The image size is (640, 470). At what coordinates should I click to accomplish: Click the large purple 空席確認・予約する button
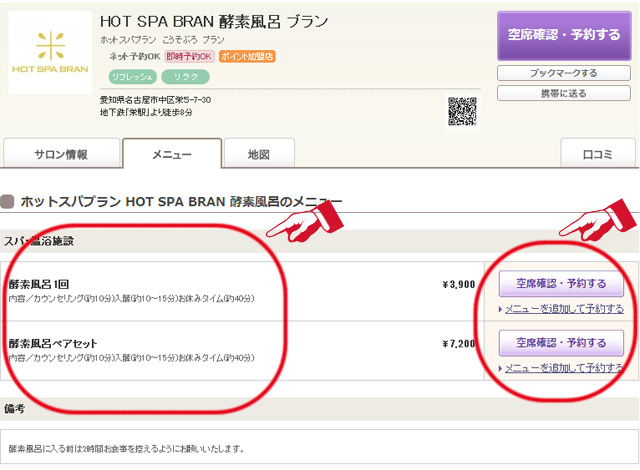pos(564,36)
